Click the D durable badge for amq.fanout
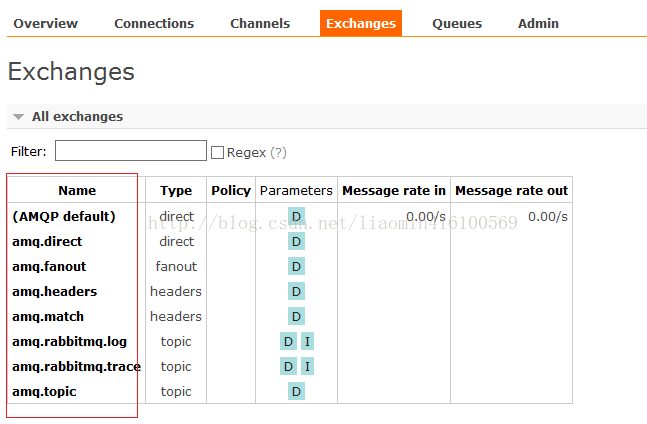The height and width of the screenshot is (424, 647). [296, 266]
